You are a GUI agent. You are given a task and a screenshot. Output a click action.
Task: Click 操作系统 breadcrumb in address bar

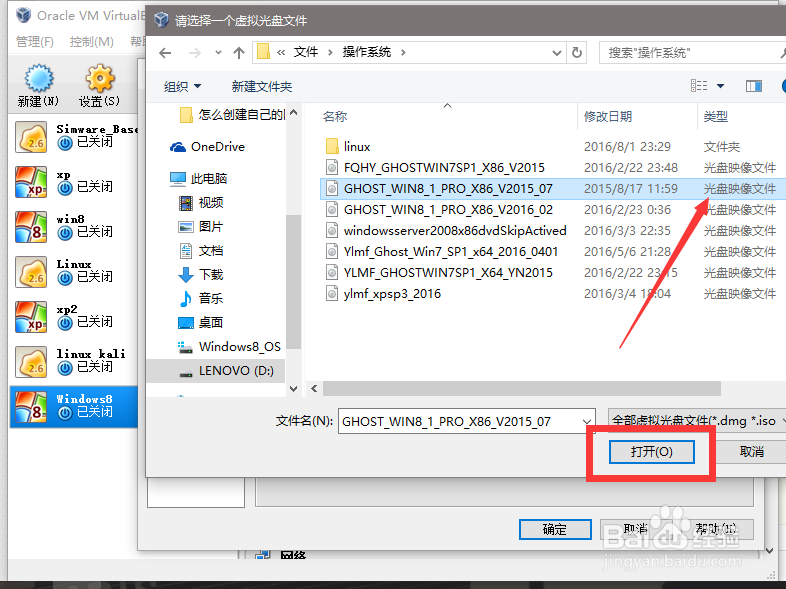(x=366, y=52)
